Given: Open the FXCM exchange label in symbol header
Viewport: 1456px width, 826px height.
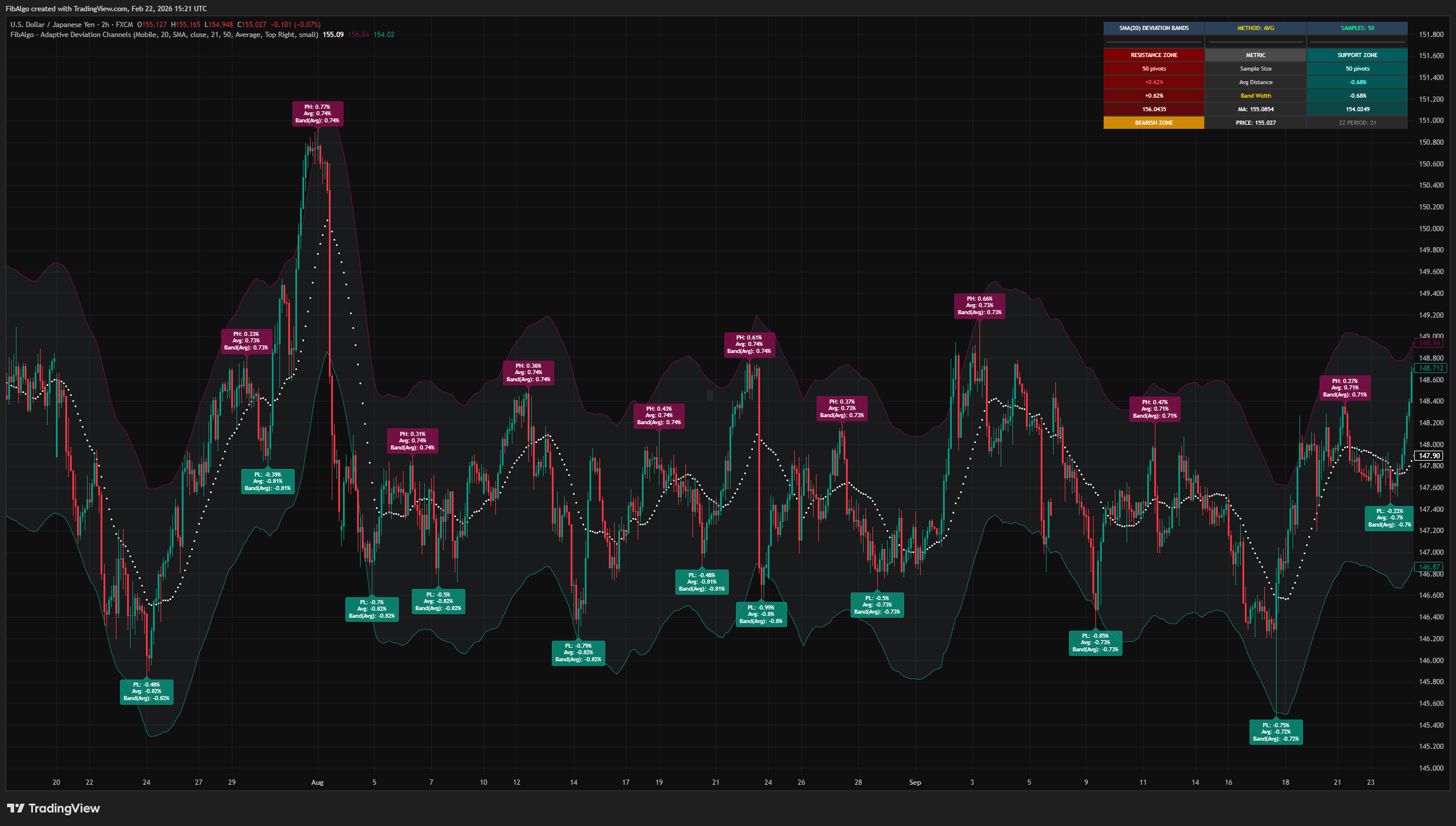Looking at the screenshot, I should [125, 24].
